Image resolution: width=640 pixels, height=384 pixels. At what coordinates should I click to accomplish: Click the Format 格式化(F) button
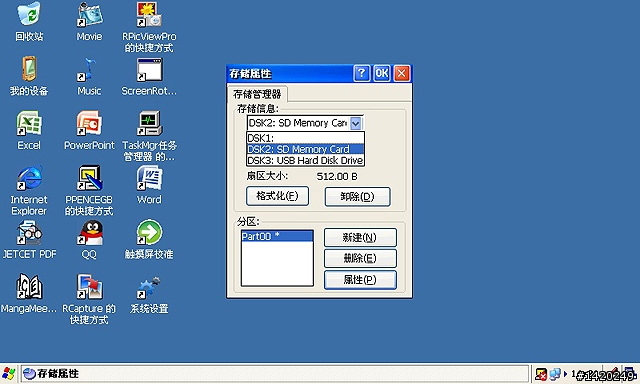click(x=277, y=196)
